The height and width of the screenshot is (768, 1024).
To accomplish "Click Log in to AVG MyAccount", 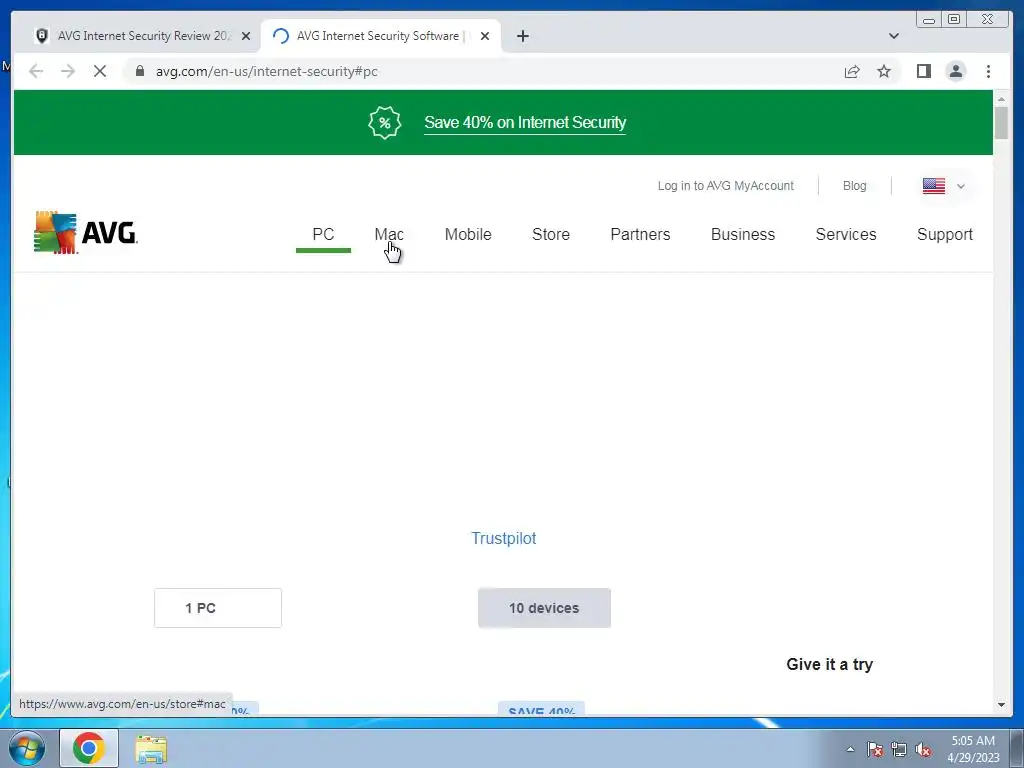I will [726, 186].
